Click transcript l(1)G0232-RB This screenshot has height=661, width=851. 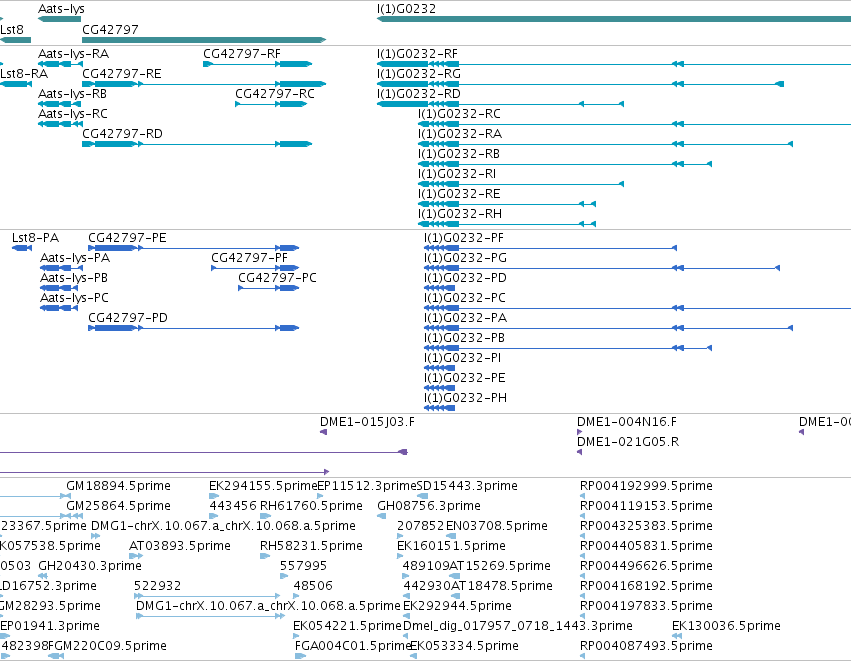pyautogui.click(x=565, y=164)
